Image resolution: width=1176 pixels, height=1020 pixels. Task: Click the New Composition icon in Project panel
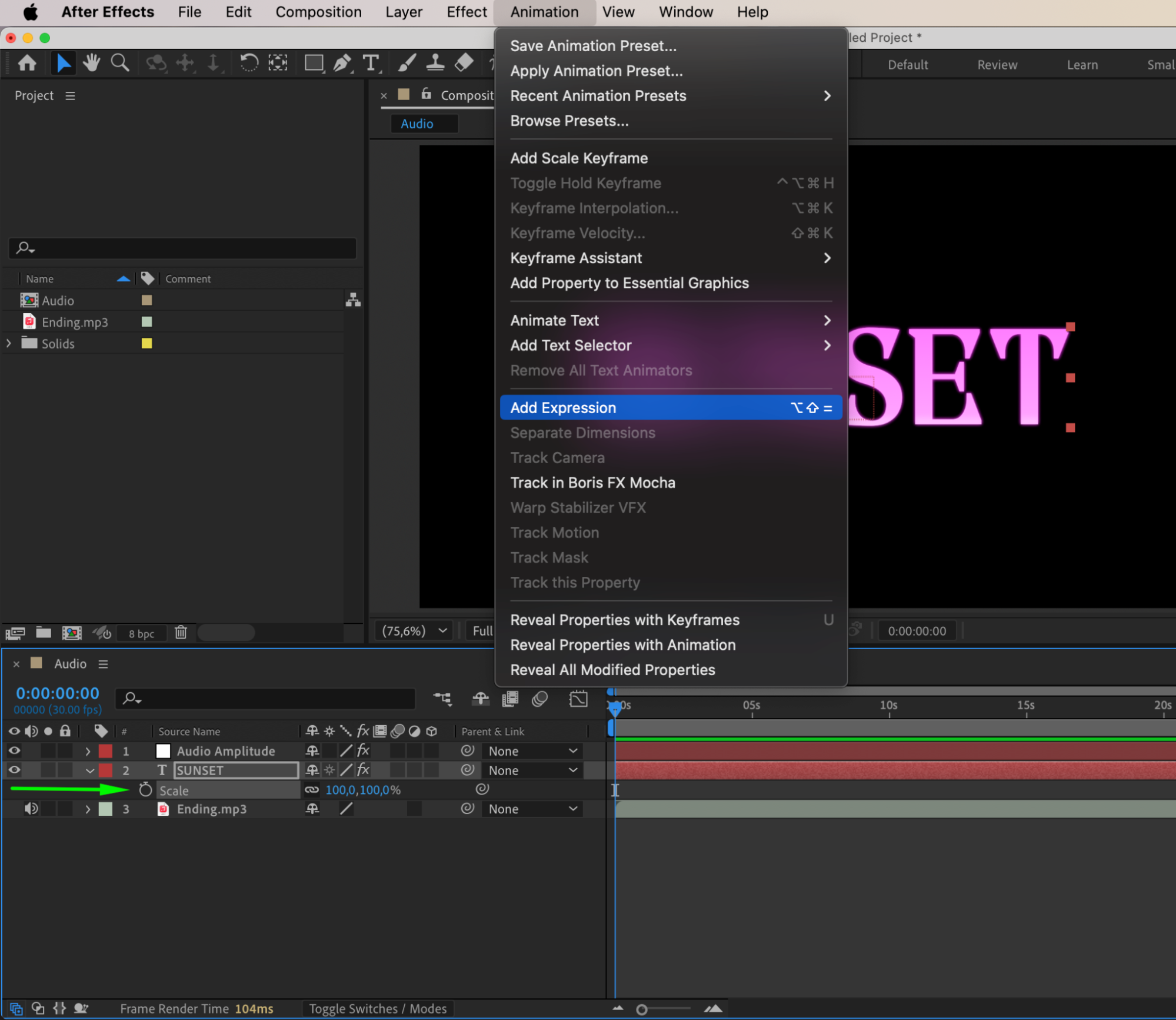pyautogui.click(x=72, y=633)
